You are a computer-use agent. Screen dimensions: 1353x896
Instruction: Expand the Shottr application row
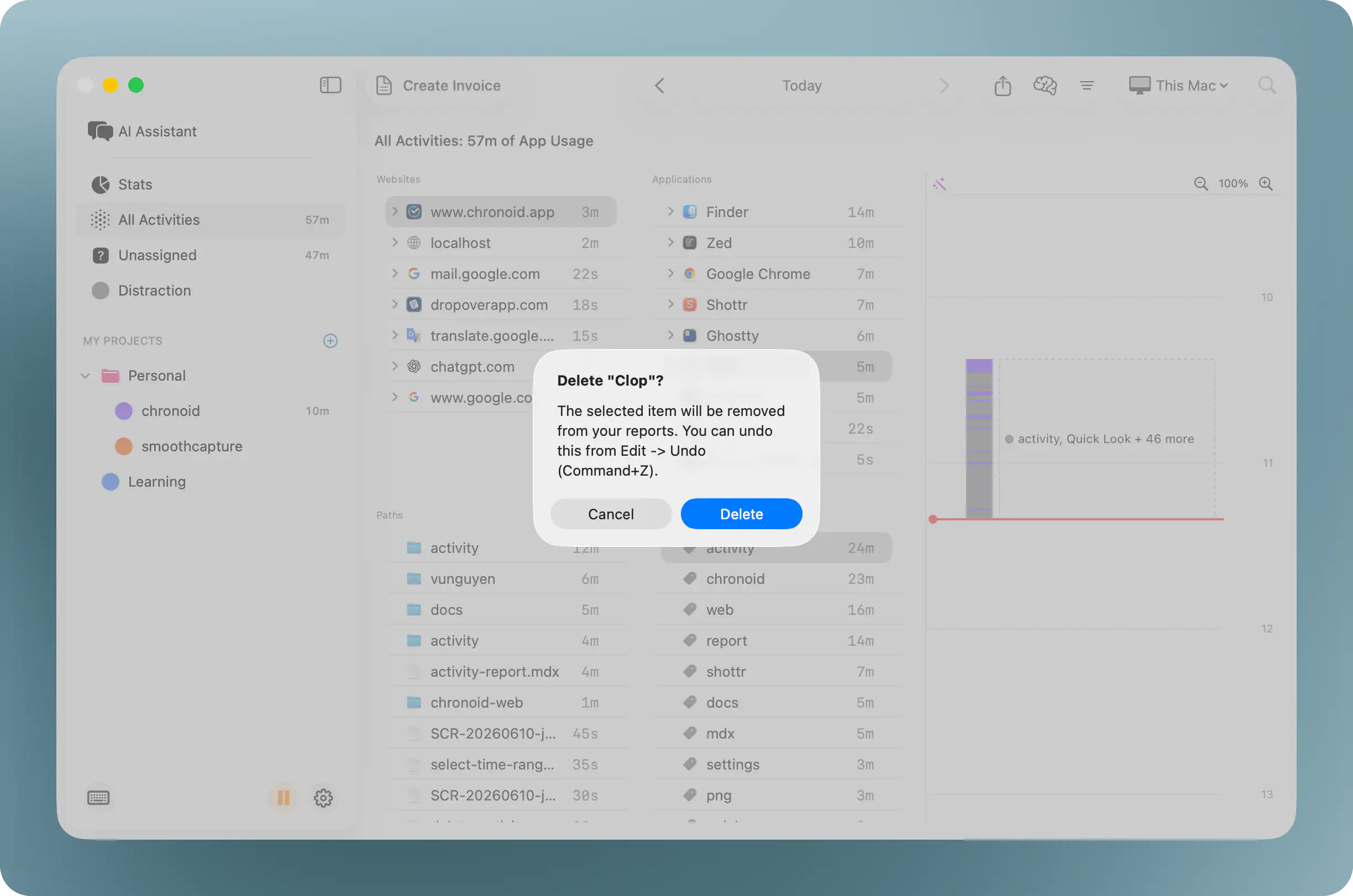click(x=670, y=304)
